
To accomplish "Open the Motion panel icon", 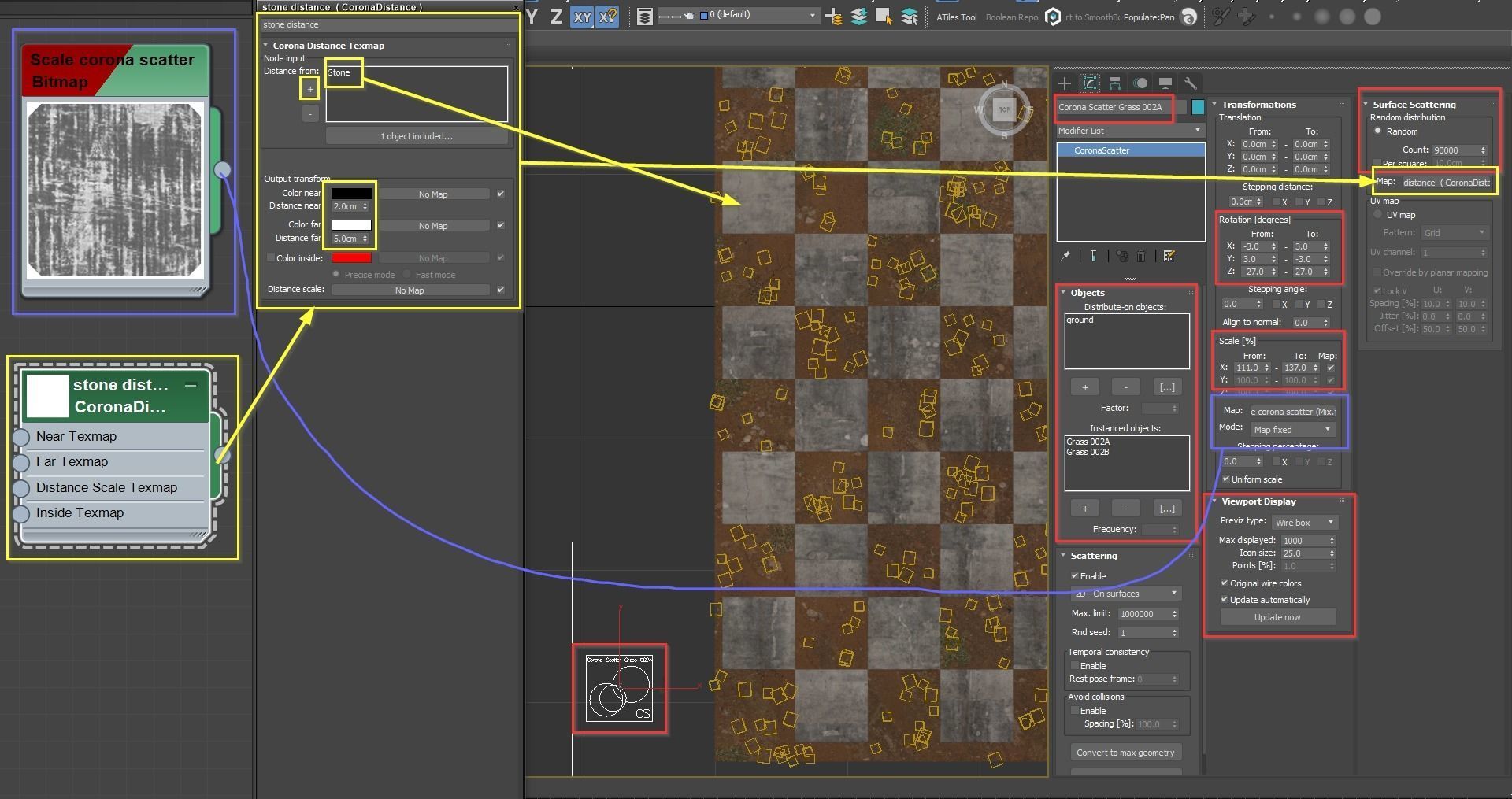I will pos(1140,83).
